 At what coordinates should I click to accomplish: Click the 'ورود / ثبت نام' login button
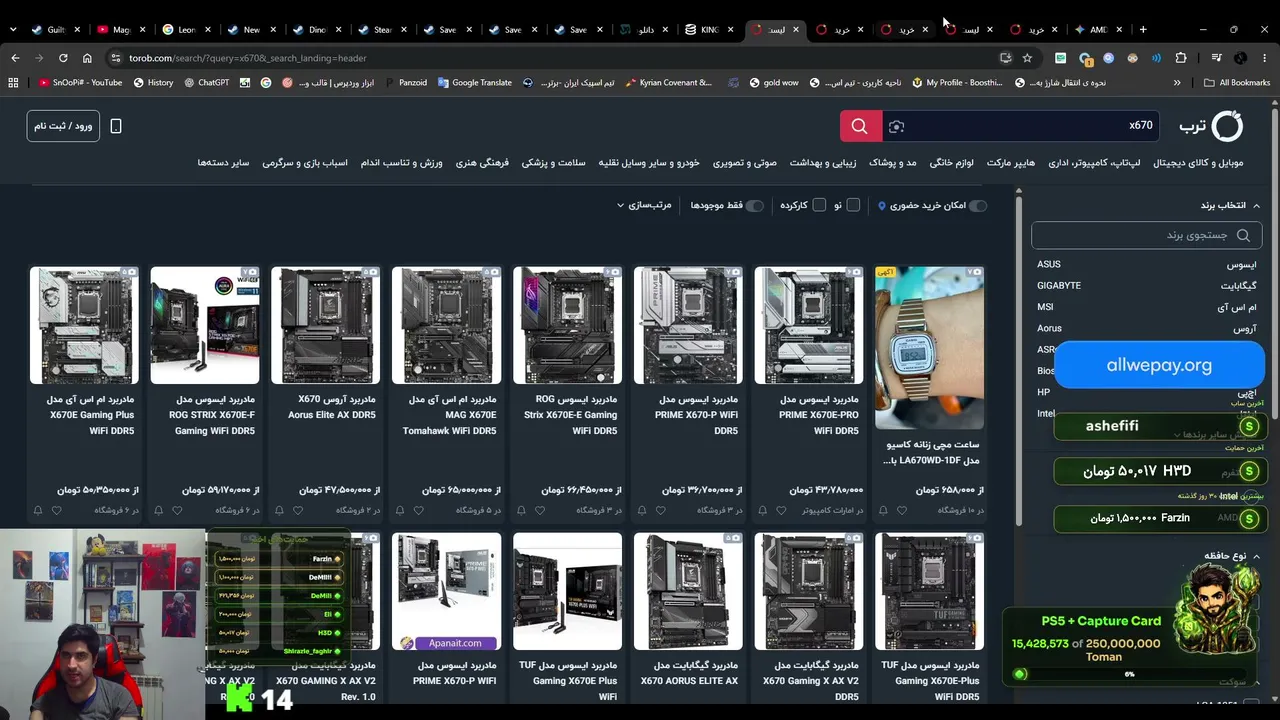coord(63,126)
